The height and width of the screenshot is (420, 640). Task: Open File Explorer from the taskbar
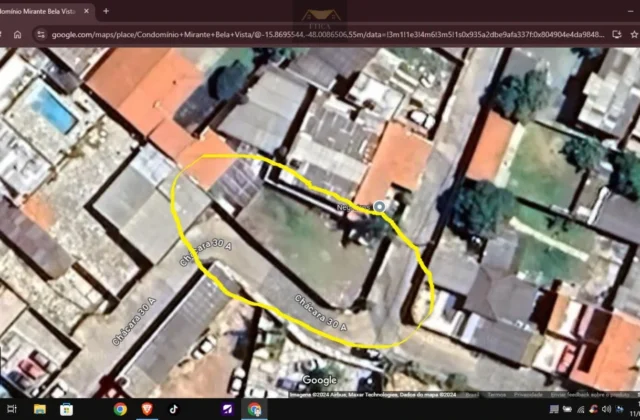click(40, 409)
